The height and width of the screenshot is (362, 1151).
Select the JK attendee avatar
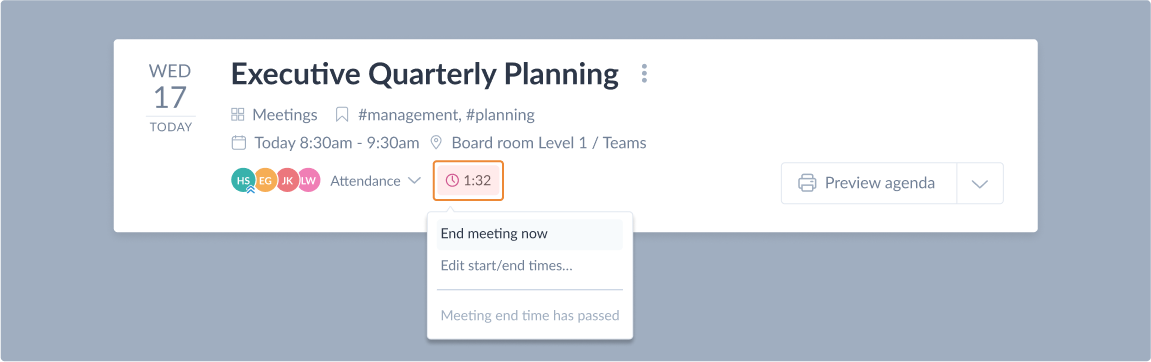287,180
